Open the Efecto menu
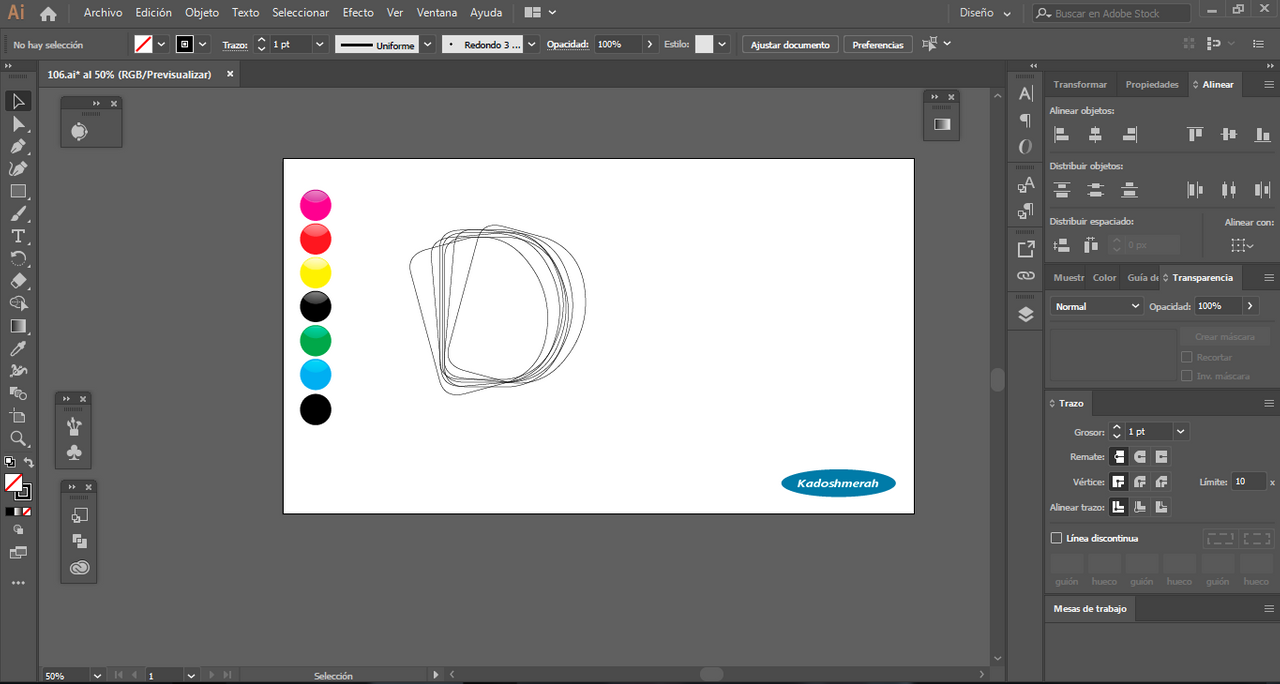Image resolution: width=1280 pixels, height=684 pixels. tap(358, 13)
